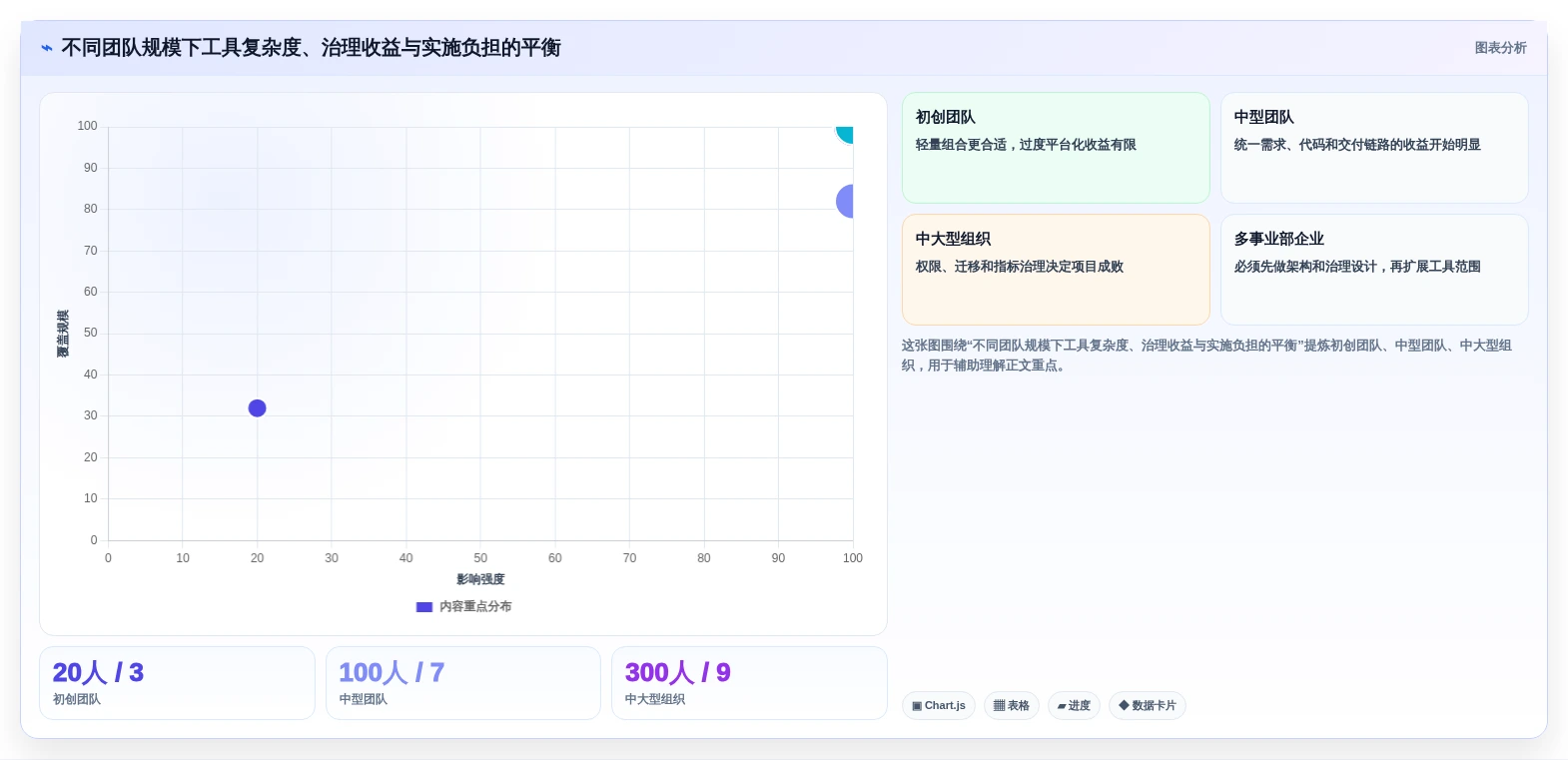Open the 中型团队 card
Viewport: 1568px width, 760px height.
tap(1374, 148)
